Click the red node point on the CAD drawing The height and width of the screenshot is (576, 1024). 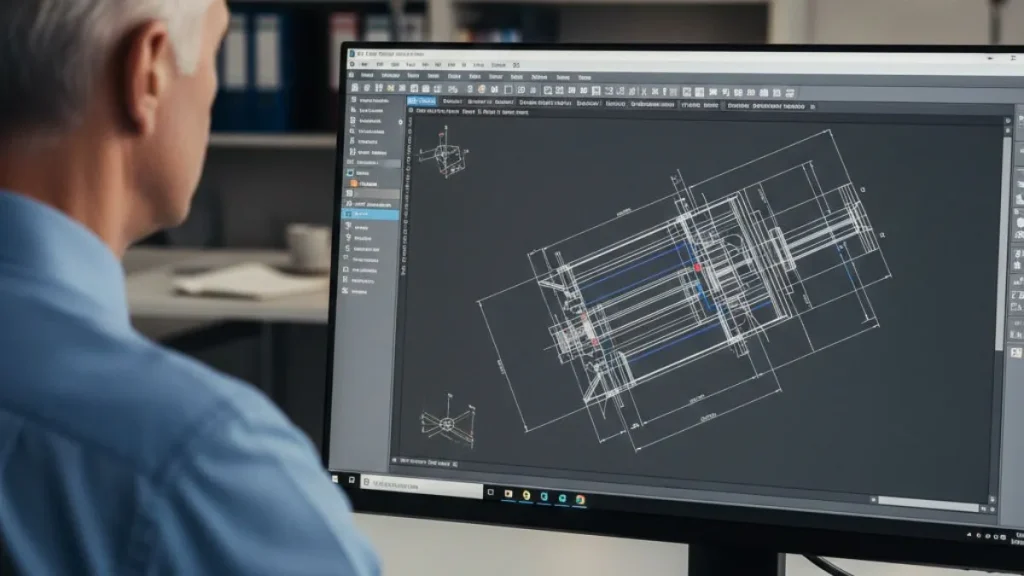[x=697, y=267]
